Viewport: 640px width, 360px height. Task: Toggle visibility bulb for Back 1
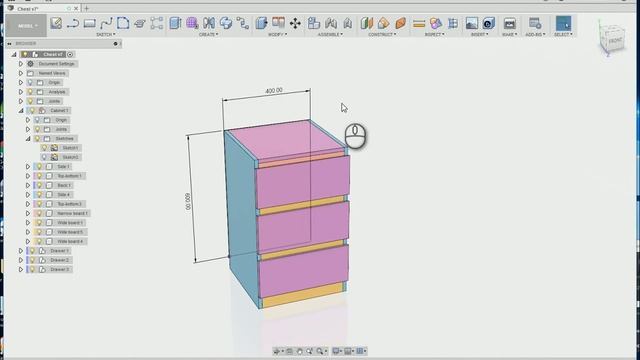40,185
